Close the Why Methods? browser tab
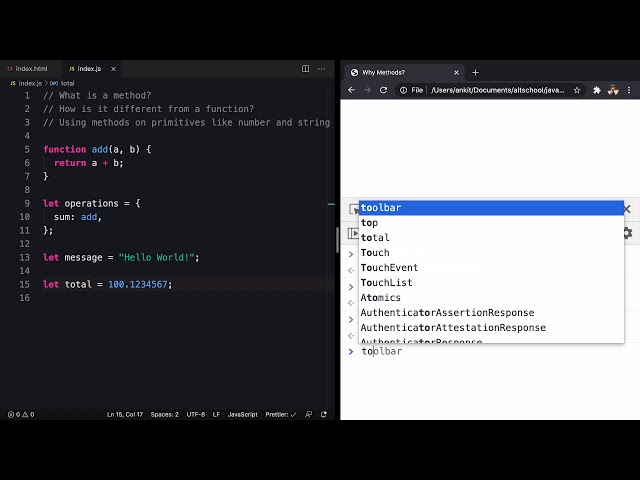The image size is (640, 480). click(456, 72)
